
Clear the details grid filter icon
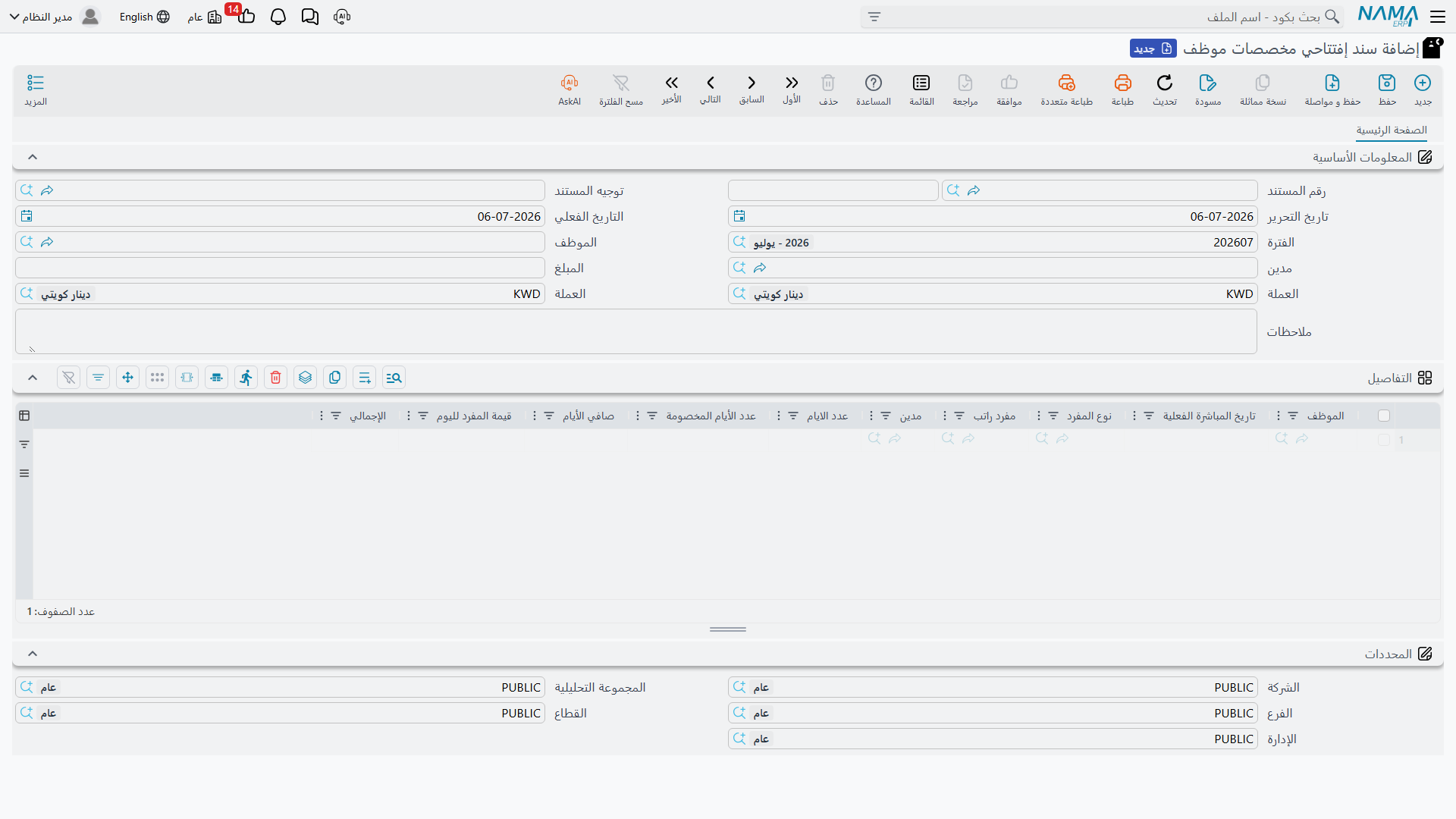pyautogui.click(x=68, y=378)
